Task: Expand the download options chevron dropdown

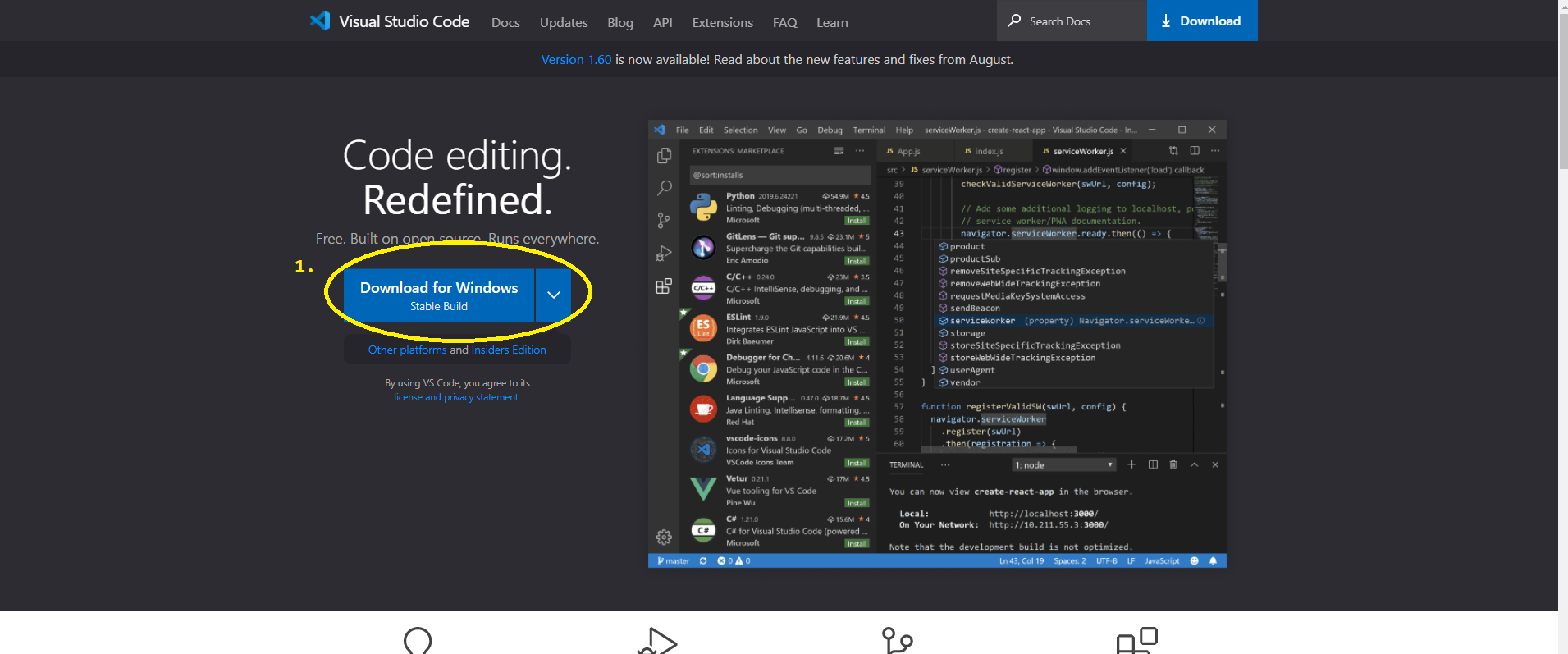Action: (x=554, y=295)
